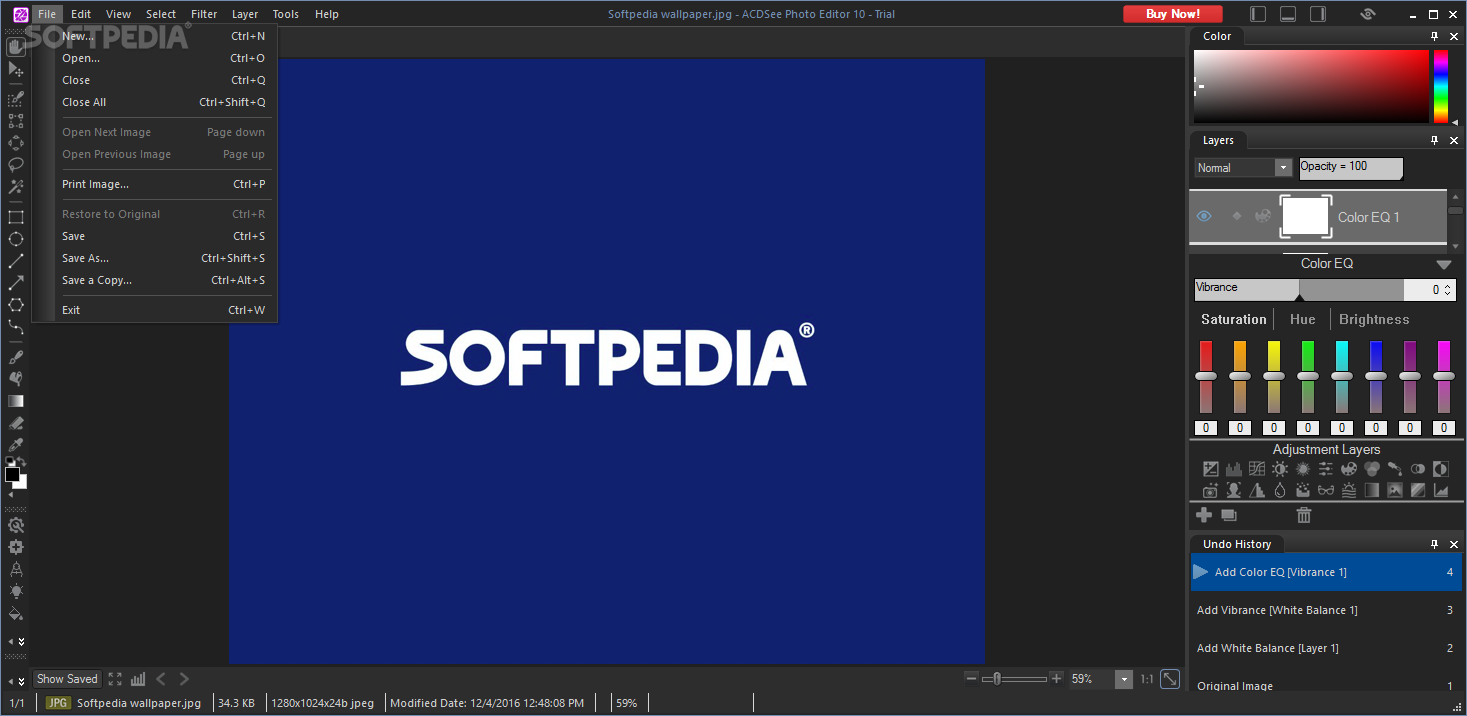Toggle fit-to-window zoom button

(1169, 679)
